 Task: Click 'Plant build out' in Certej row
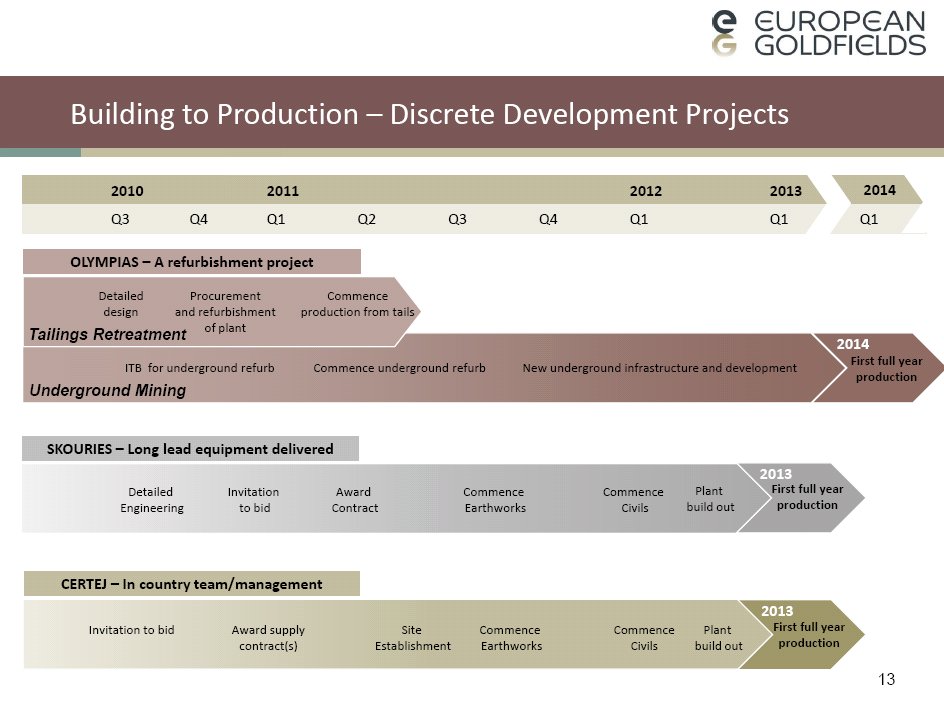pyautogui.click(x=718, y=638)
